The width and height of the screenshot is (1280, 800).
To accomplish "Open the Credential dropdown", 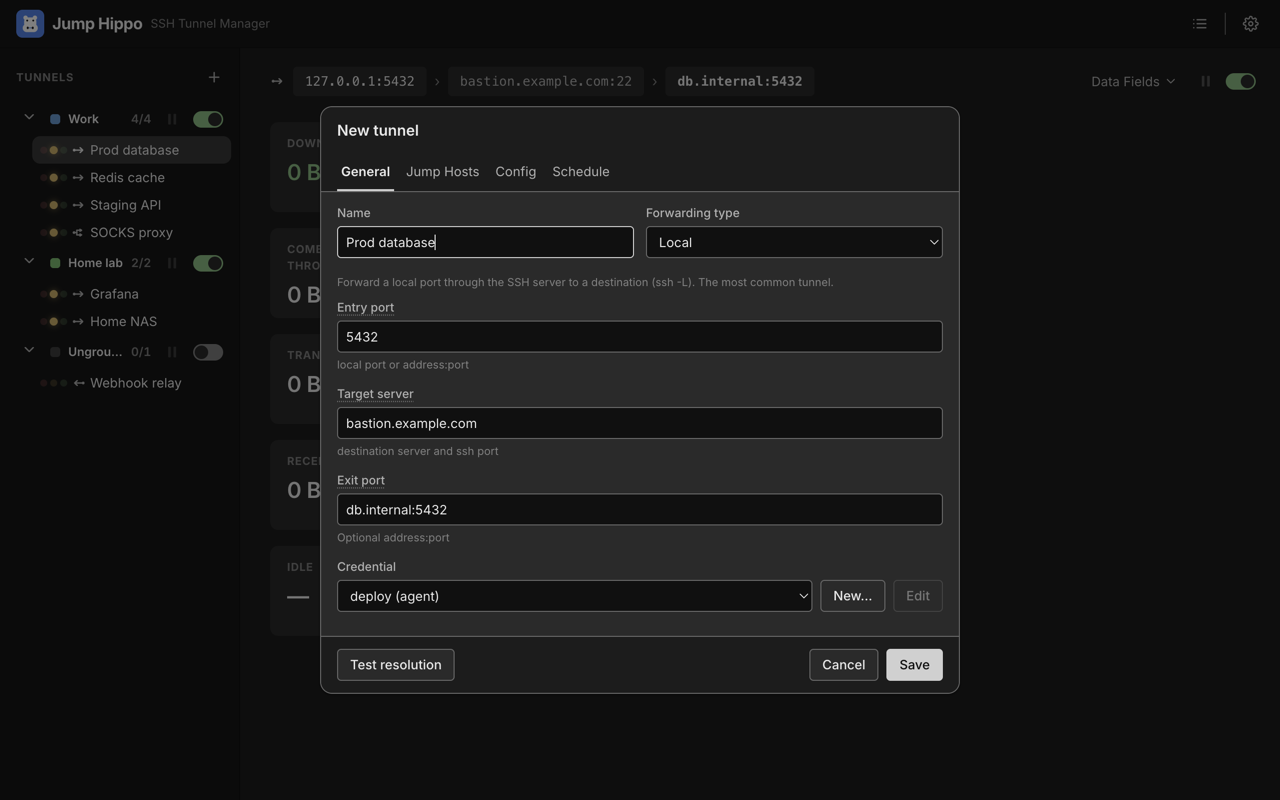I will [574, 596].
